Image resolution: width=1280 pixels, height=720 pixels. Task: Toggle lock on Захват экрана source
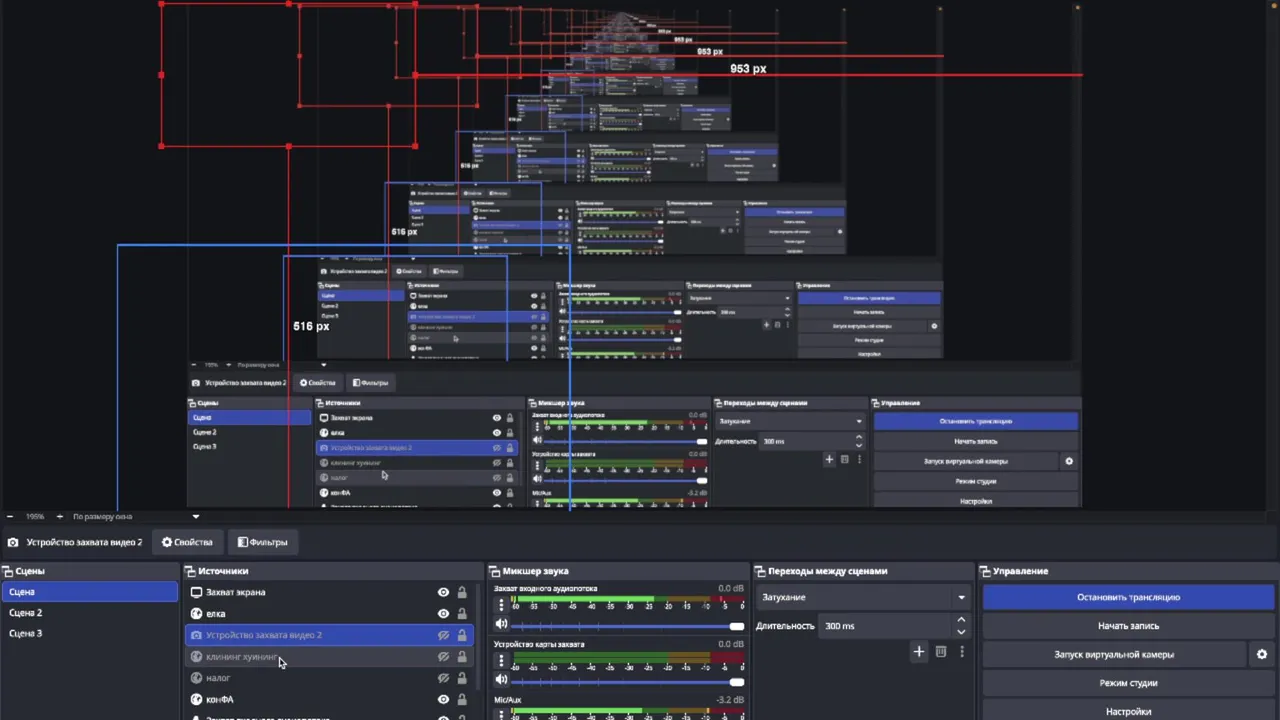462,592
